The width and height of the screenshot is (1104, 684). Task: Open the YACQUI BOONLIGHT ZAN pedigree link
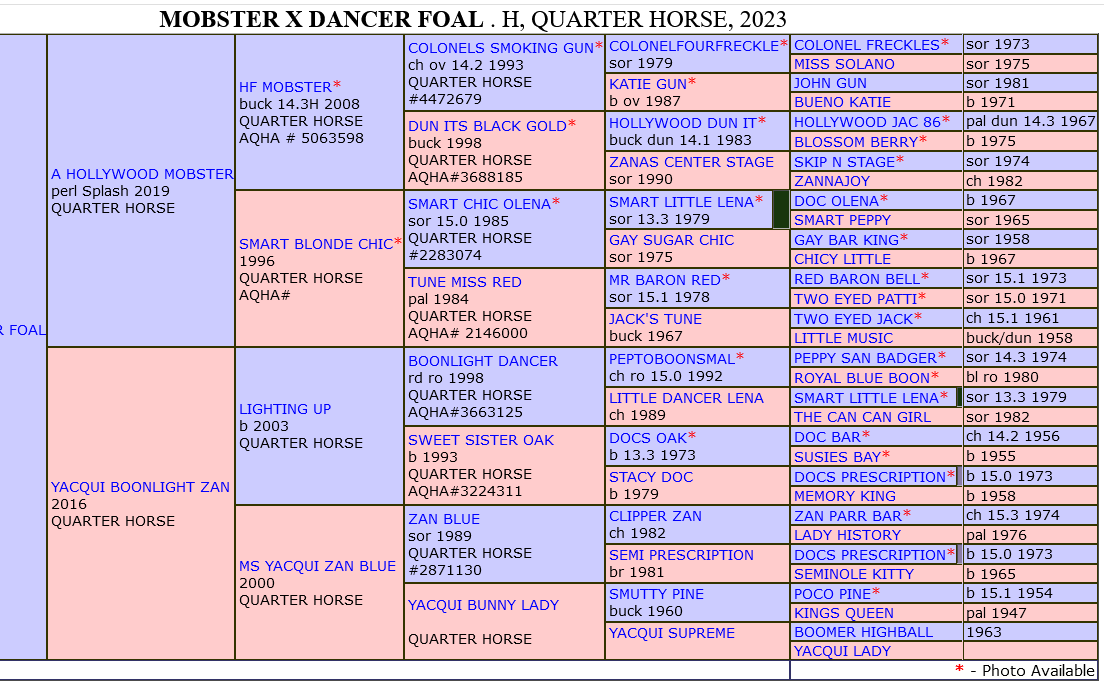(x=140, y=487)
